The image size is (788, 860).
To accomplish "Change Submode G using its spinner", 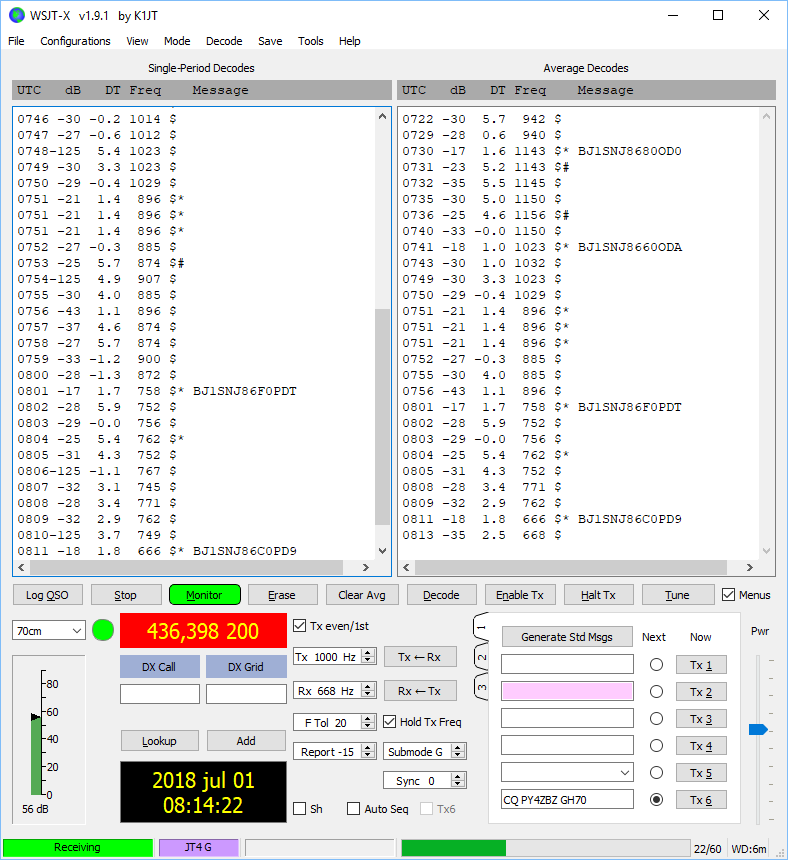I will 458,751.
